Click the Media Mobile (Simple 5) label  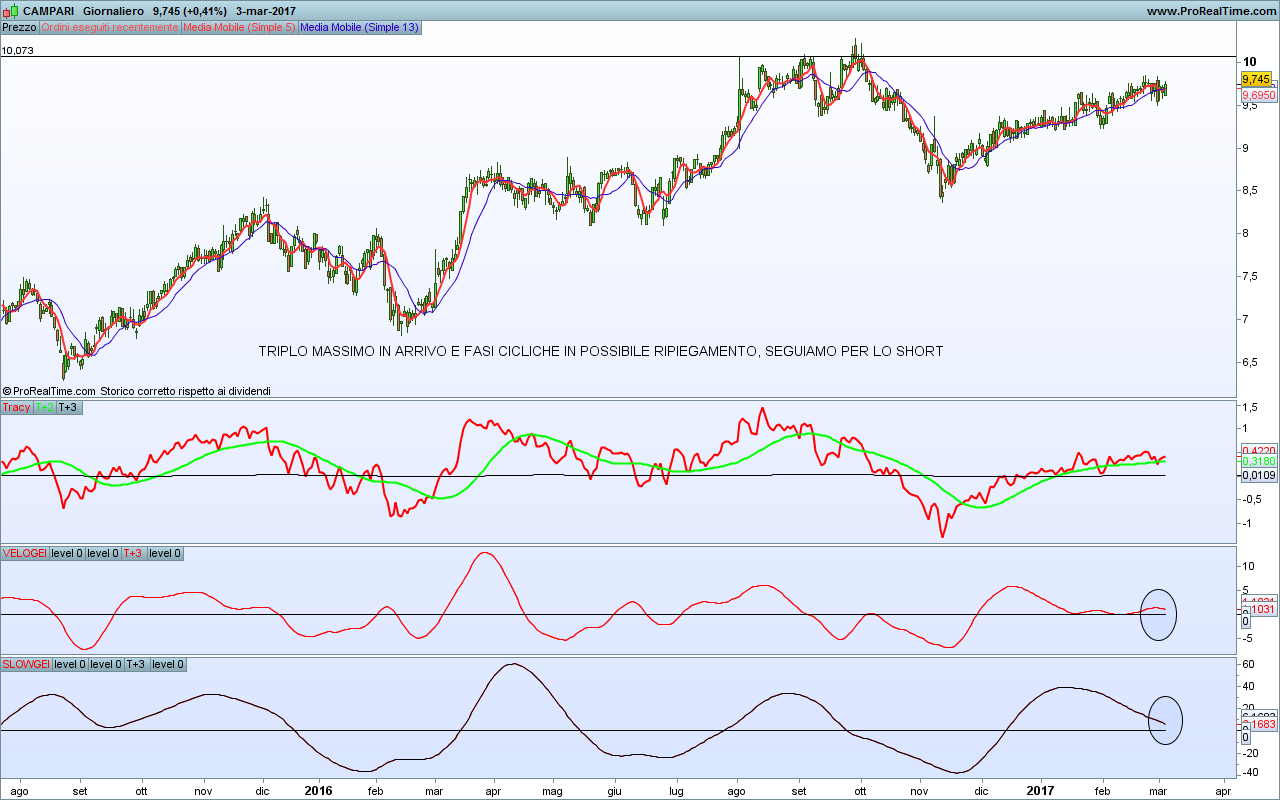(239, 27)
